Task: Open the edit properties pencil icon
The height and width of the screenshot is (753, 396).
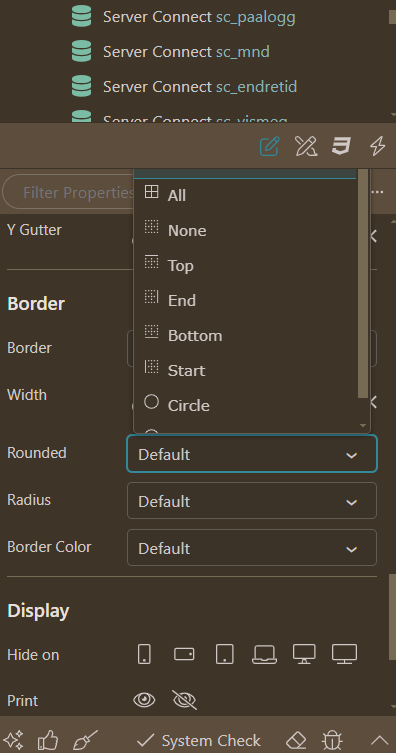Action: 269,146
